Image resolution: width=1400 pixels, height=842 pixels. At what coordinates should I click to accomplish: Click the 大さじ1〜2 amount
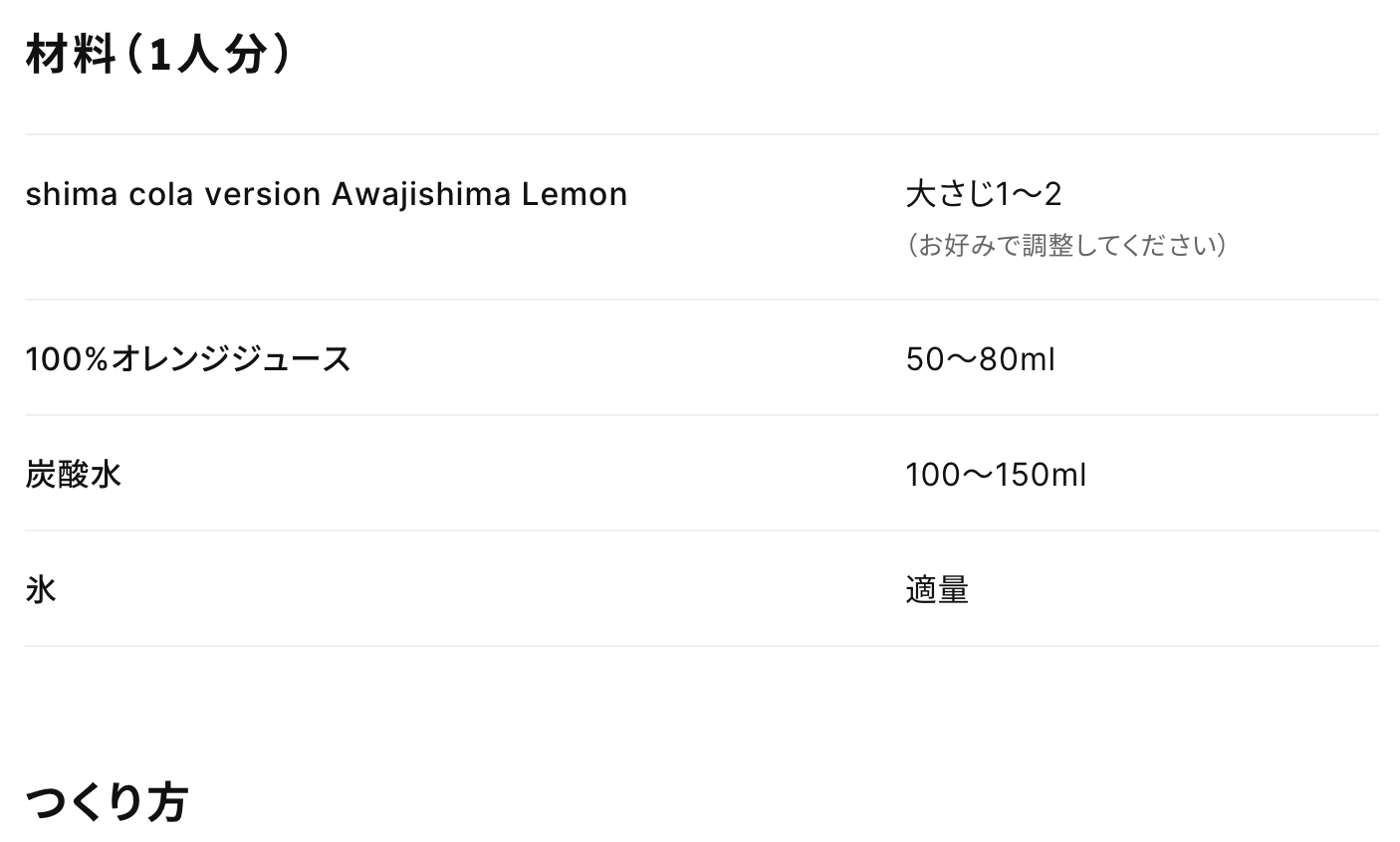click(x=984, y=194)
